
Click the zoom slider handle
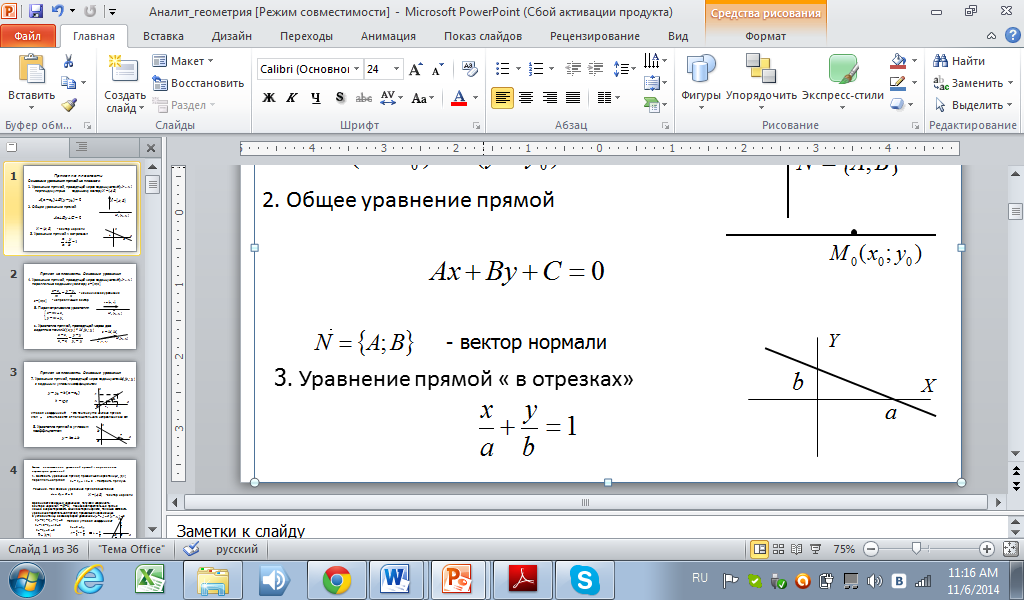[x=916, y=549]
